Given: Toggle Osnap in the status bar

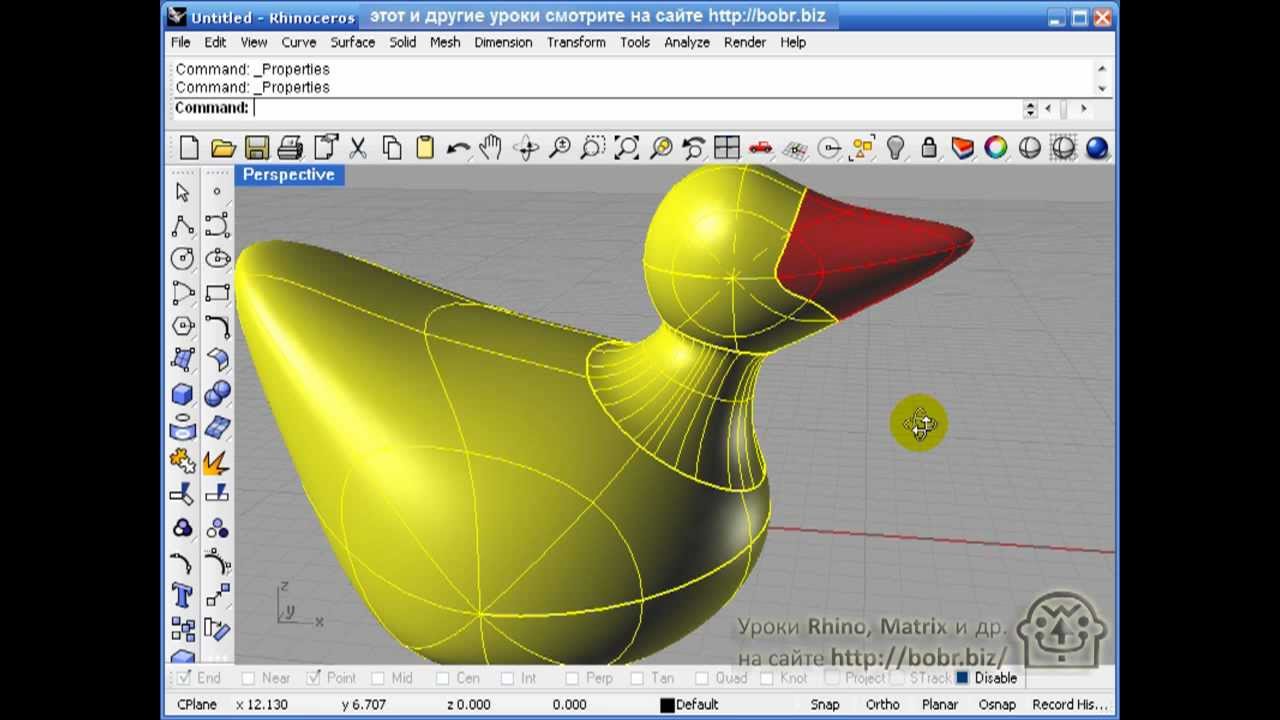Looking at the screenshot, I should pos(997,704).
